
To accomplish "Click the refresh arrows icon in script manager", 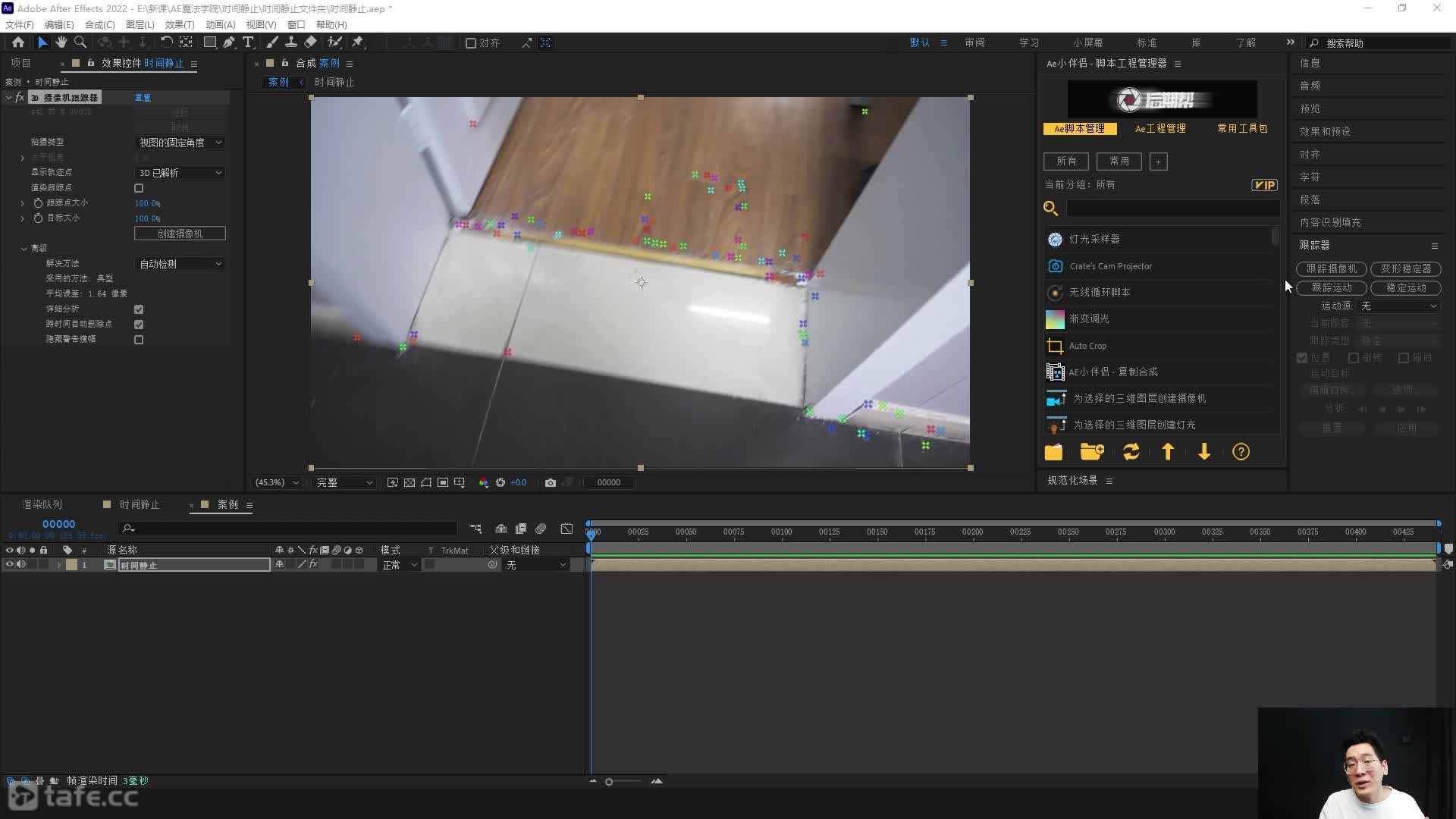I will click(x=1131, y=452).
